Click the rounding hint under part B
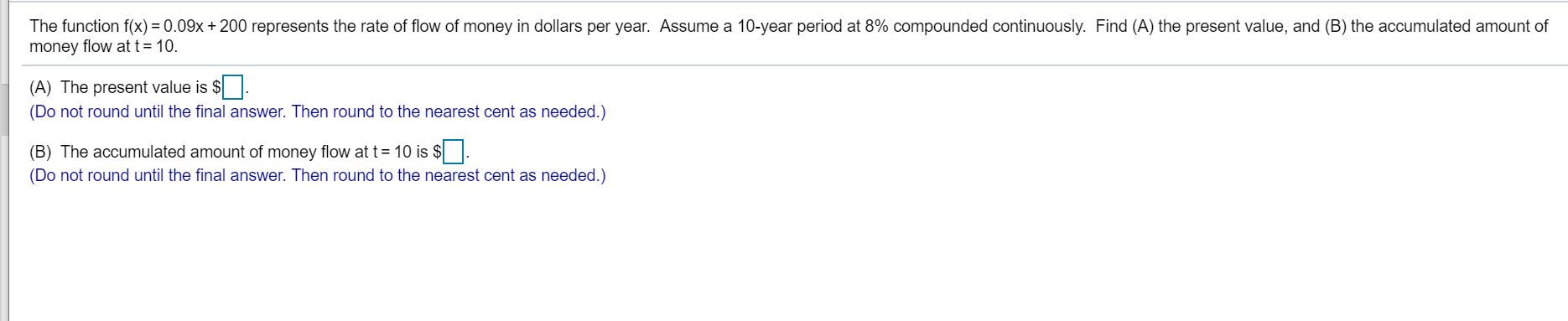This screenshot has height=321, width=1568. [x=318, y=175]
